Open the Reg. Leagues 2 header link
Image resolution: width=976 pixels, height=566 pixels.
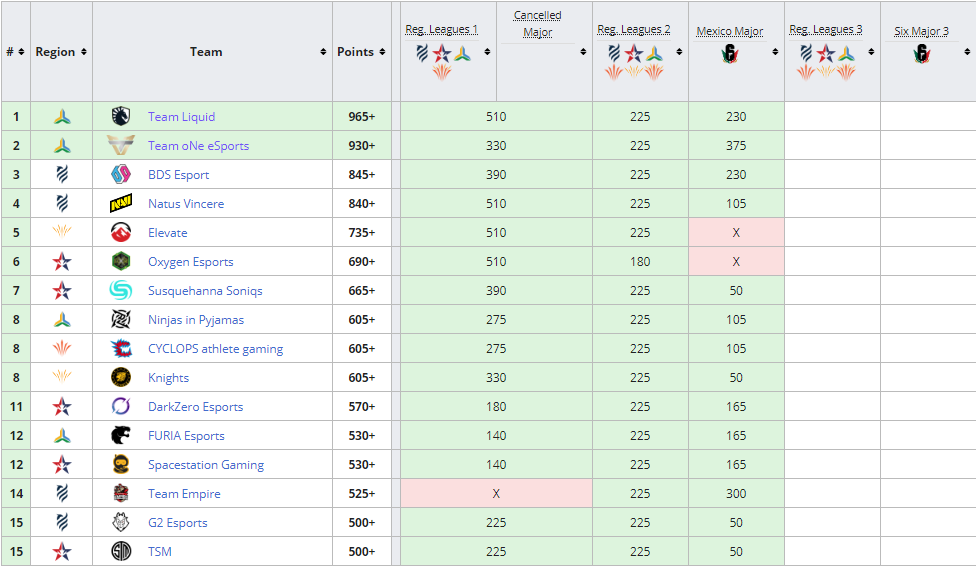pyautogui.click(x=634, y=29)
